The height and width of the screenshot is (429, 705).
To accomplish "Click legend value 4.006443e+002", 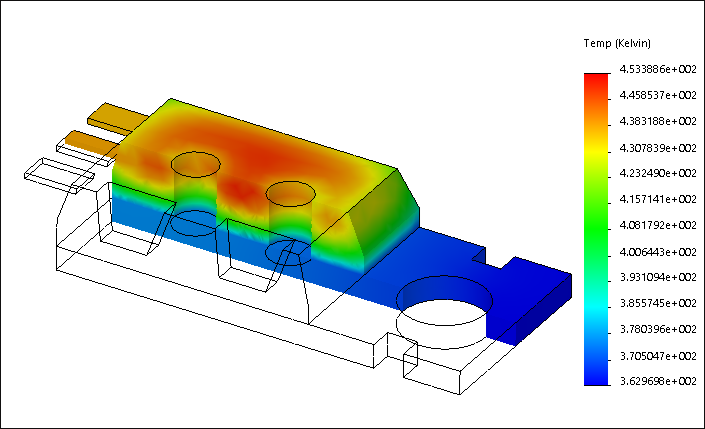I will pos(658,252).
